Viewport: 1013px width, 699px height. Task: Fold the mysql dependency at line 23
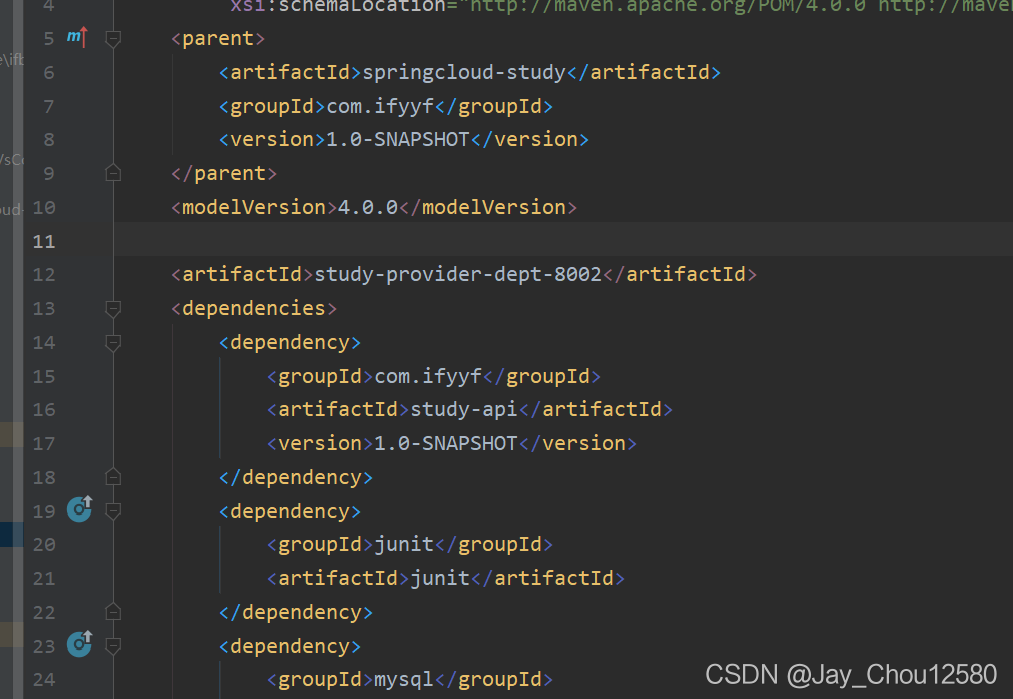[113, 645]
